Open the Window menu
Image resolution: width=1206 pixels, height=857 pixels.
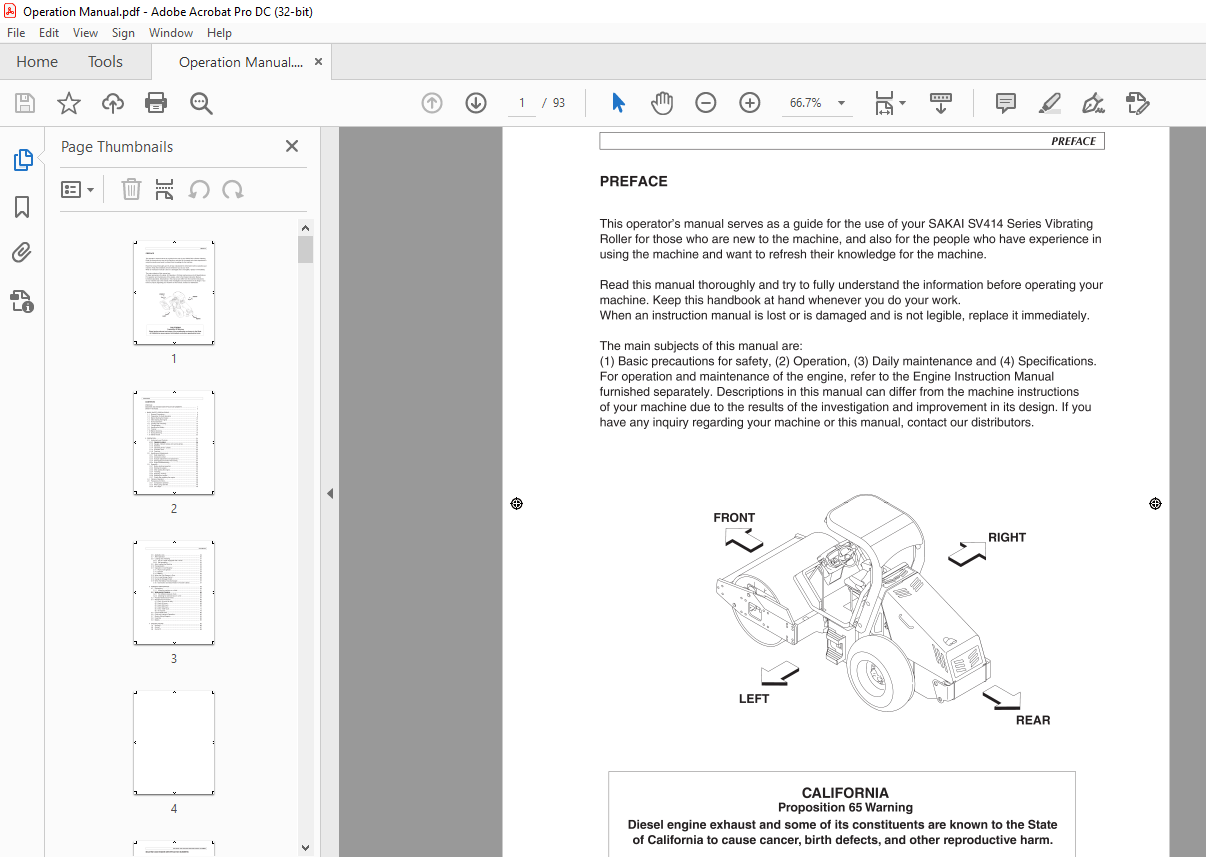click(171, 33)
